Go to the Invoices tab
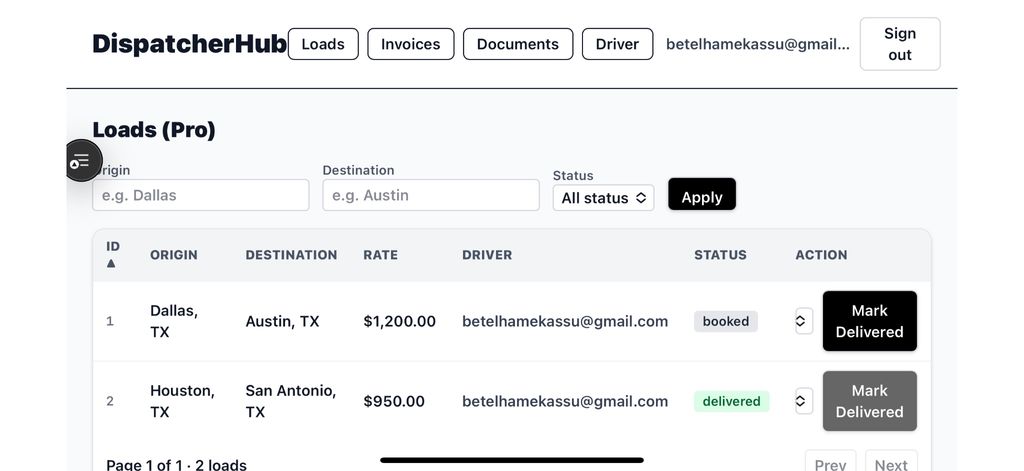The image size is (1024, 471). tap(410, 44)
